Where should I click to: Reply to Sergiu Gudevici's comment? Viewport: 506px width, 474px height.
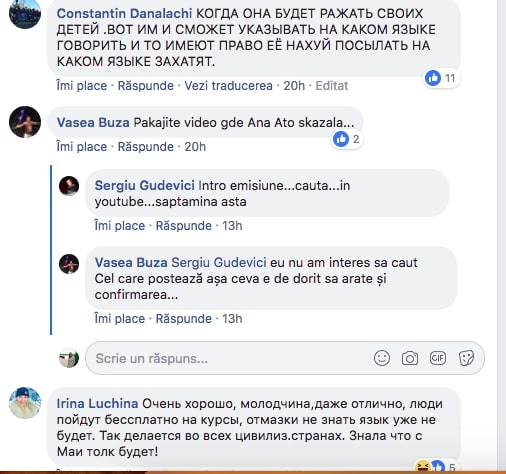tap(184, 226)
